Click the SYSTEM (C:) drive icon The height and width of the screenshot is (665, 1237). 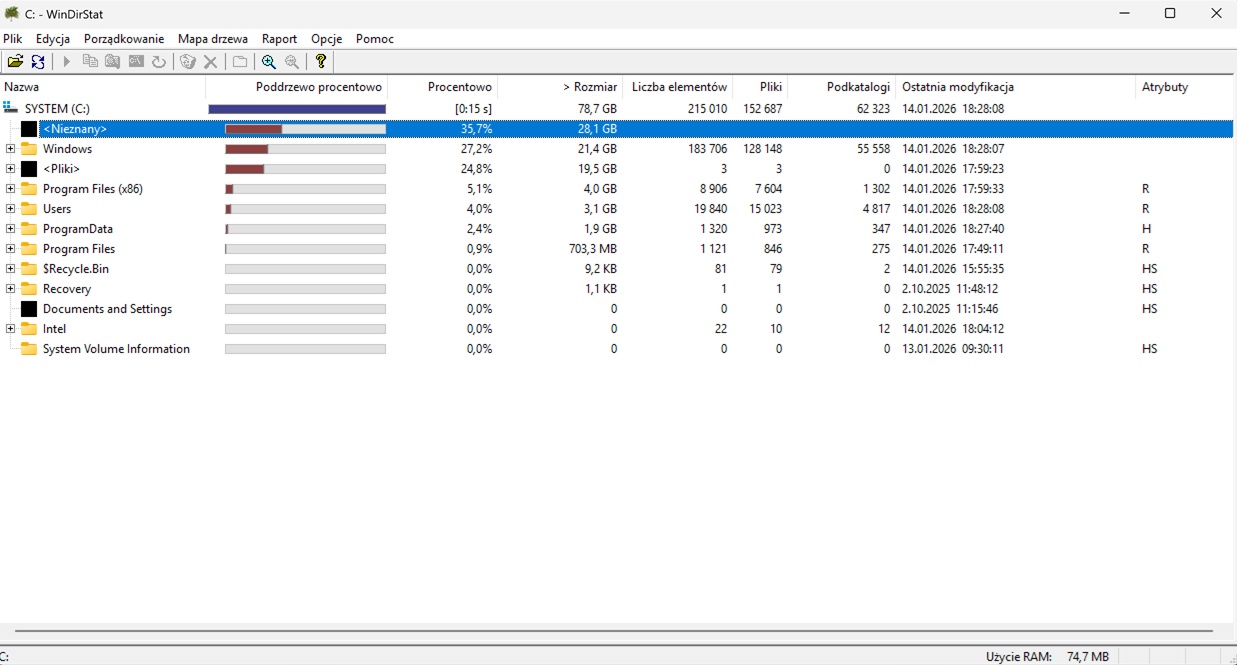coord(12,108)
